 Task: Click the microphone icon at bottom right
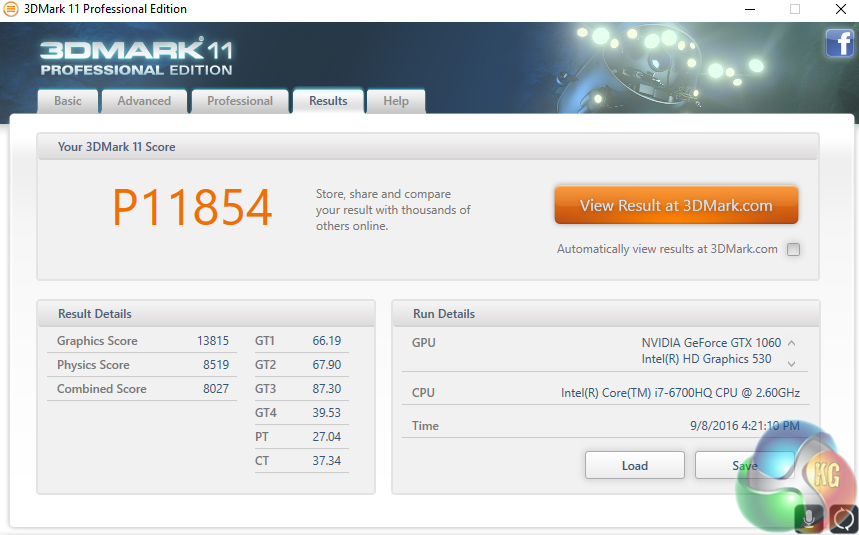pyautogui.click(x=809, y=519)
